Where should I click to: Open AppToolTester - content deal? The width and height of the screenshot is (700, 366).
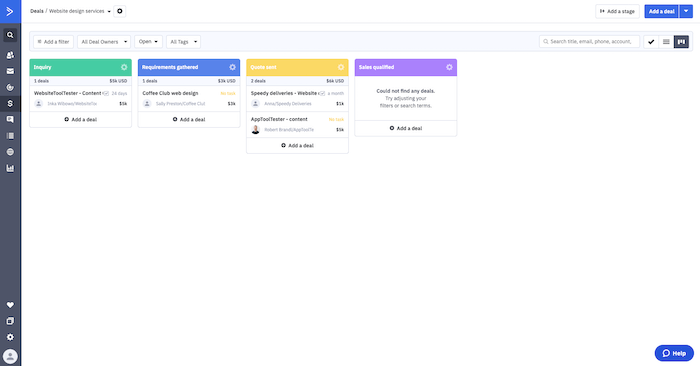click(x=279, y=119)
